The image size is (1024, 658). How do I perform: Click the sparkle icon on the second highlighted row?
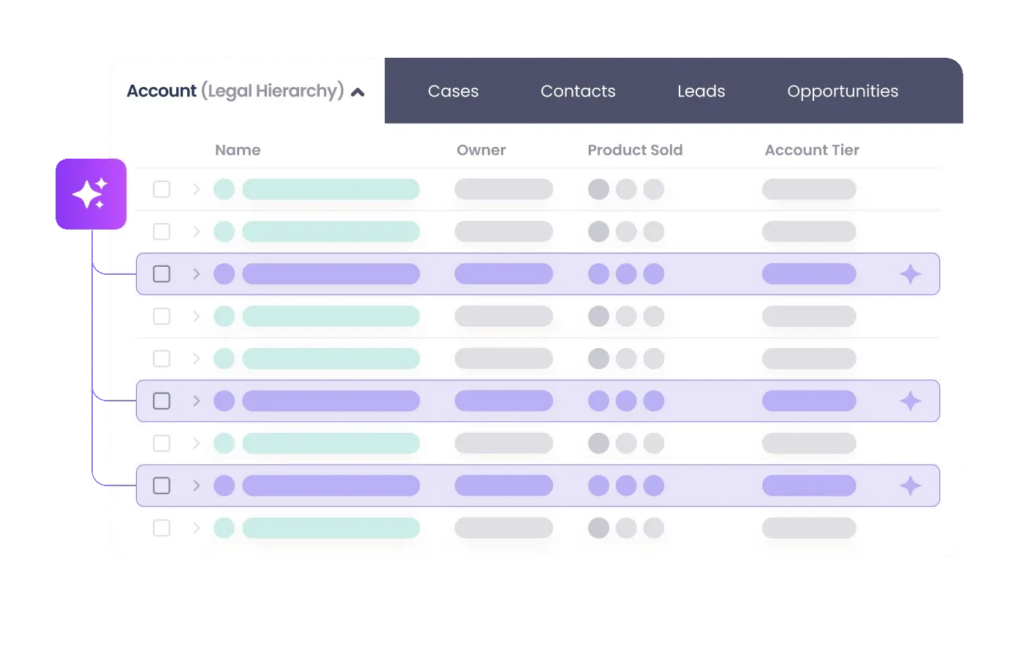(x=911, y=400)
